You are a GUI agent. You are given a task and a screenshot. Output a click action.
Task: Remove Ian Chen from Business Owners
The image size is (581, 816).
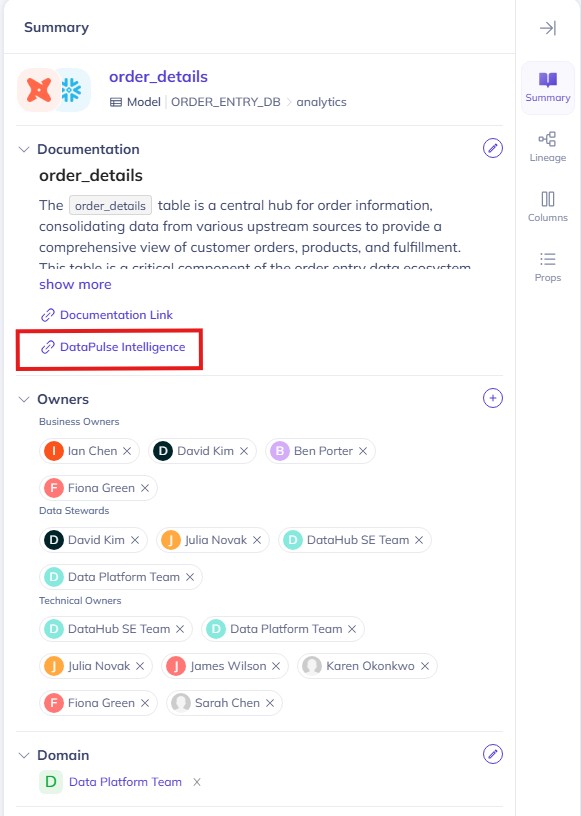127,451
